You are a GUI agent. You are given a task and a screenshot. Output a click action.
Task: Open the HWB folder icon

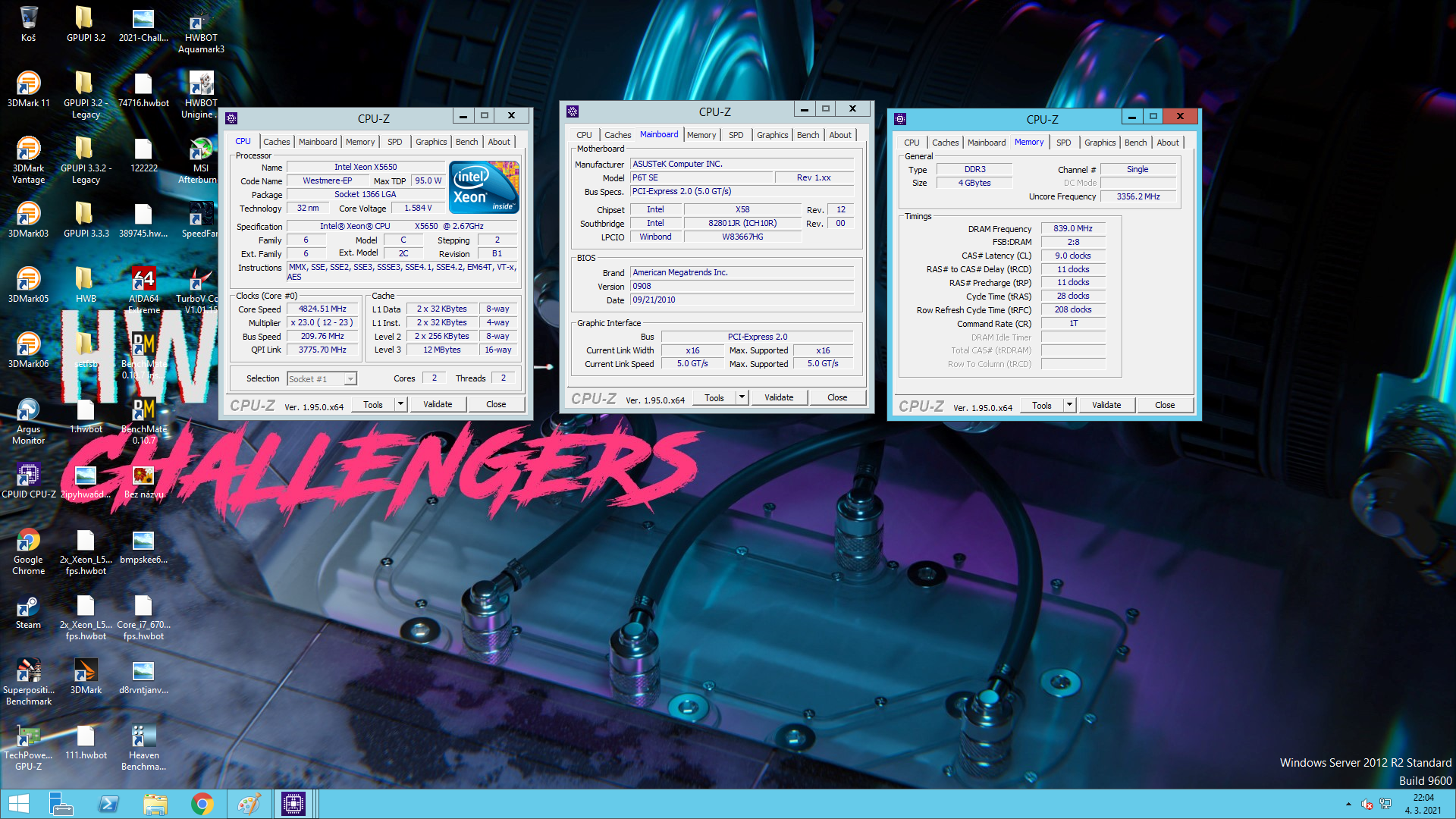tap(86, 284)
